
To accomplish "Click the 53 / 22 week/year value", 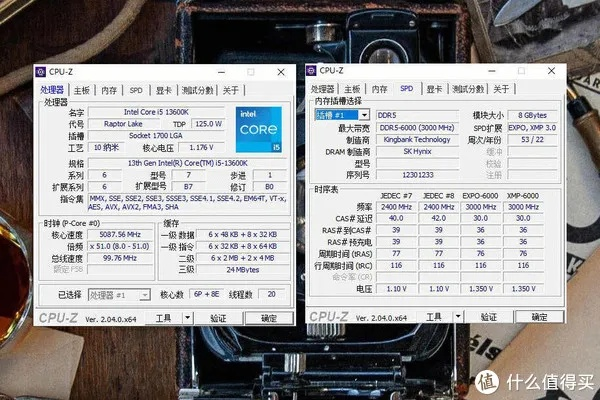I will [x=532, y=140].
